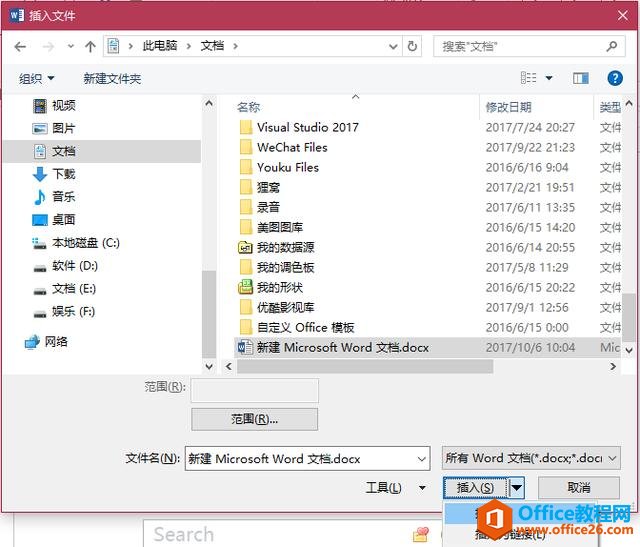Click file list vertical scroll down arrow
The image size is (640, 547).
(629, 350)
